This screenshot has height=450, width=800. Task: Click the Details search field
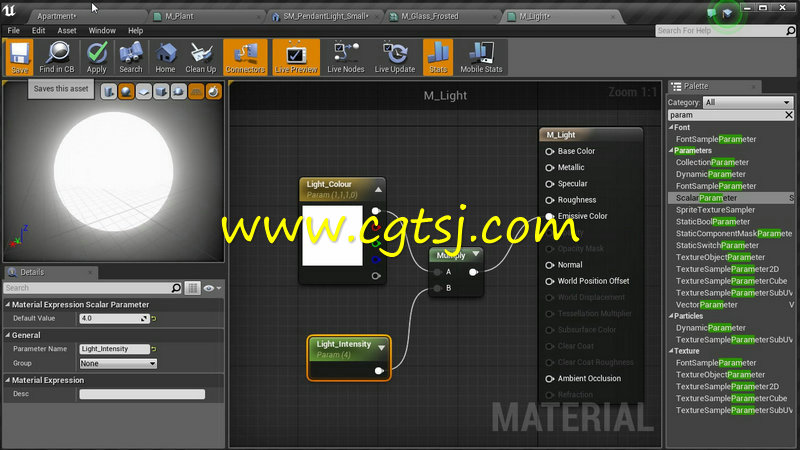click(93, 288)
